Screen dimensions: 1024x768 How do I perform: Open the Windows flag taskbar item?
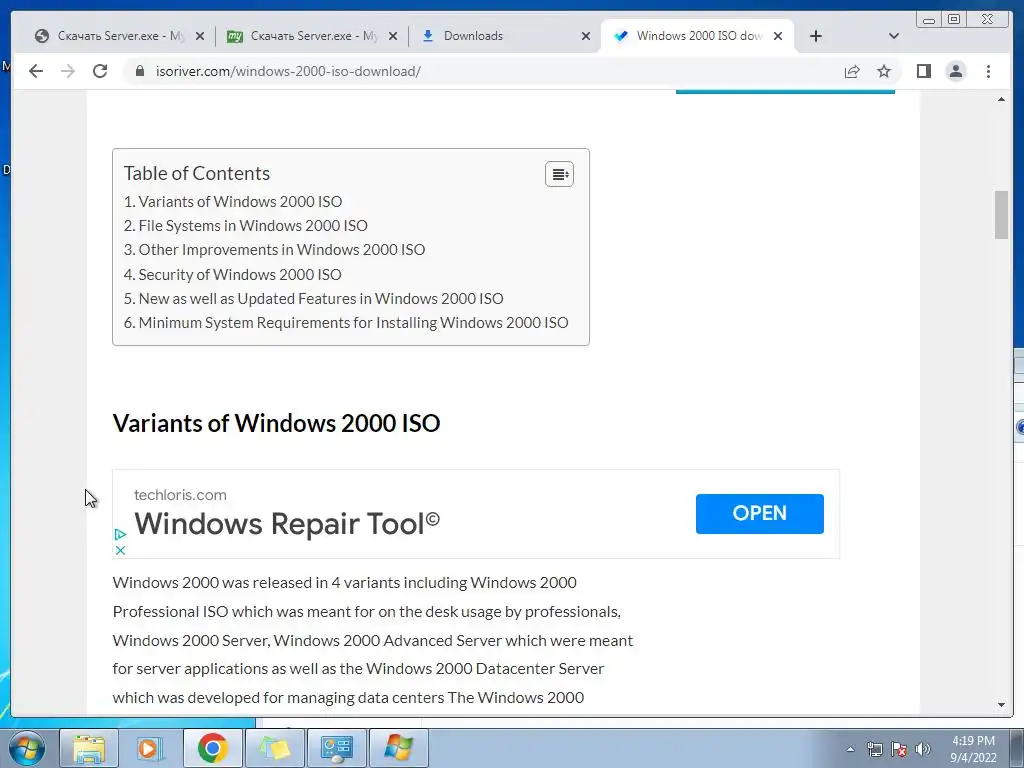tap(399, 748)
